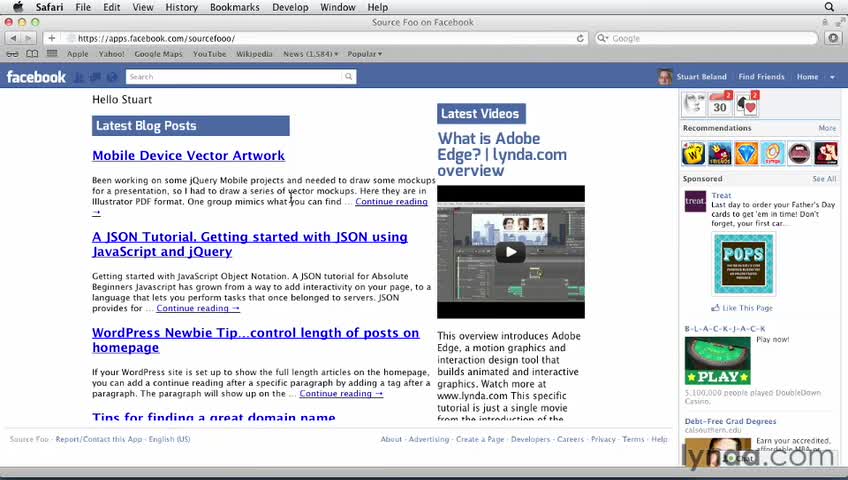Click More next to Recommendations

827,128
